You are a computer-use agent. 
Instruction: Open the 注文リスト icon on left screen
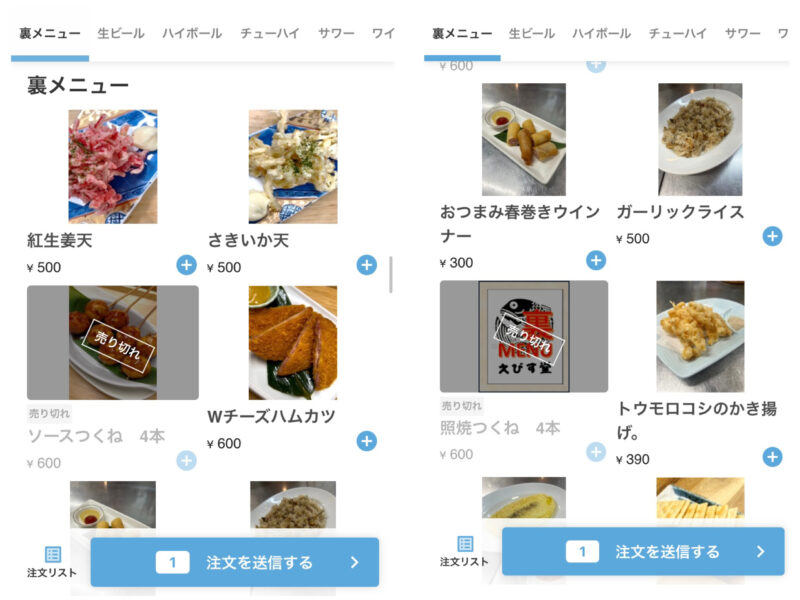pos(52,562)
